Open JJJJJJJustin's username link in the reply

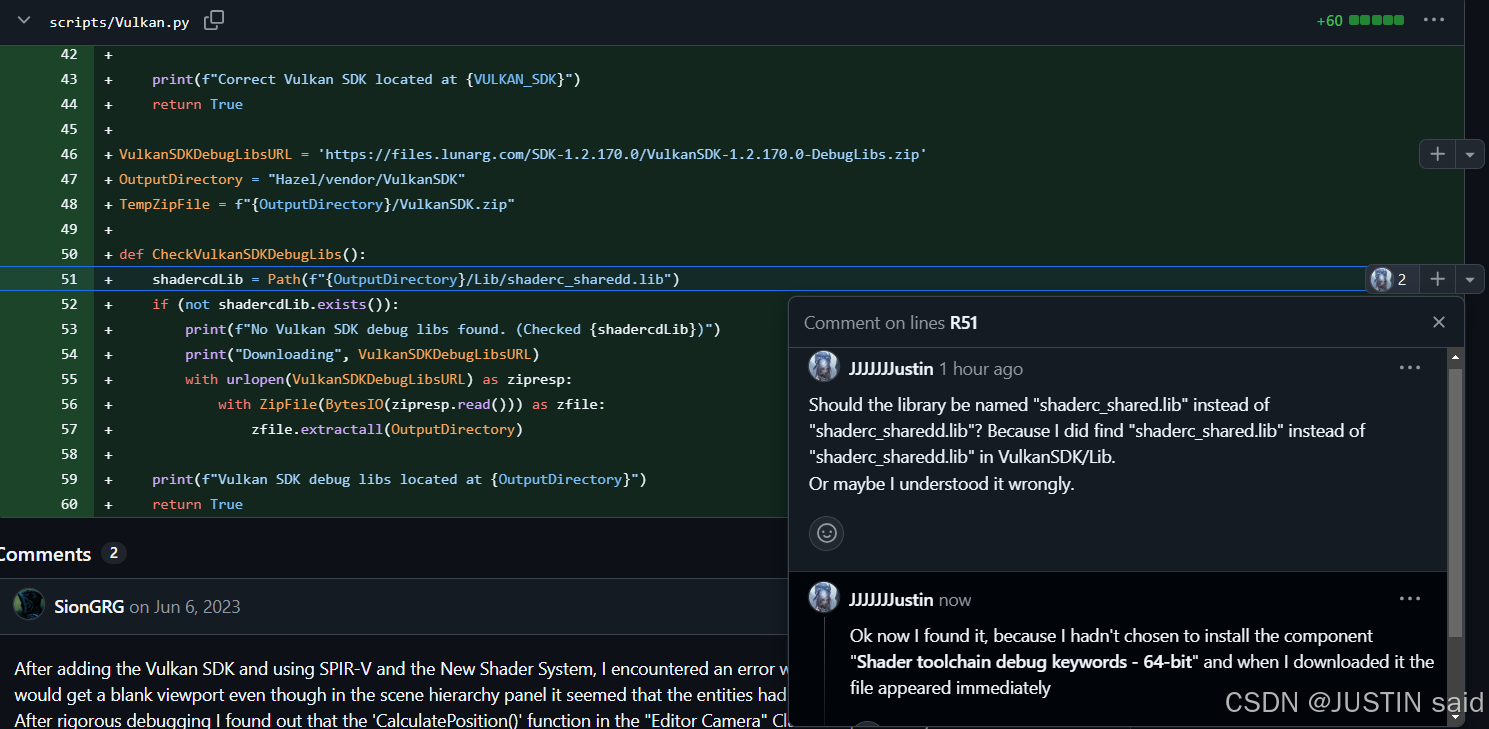point(890,600)
